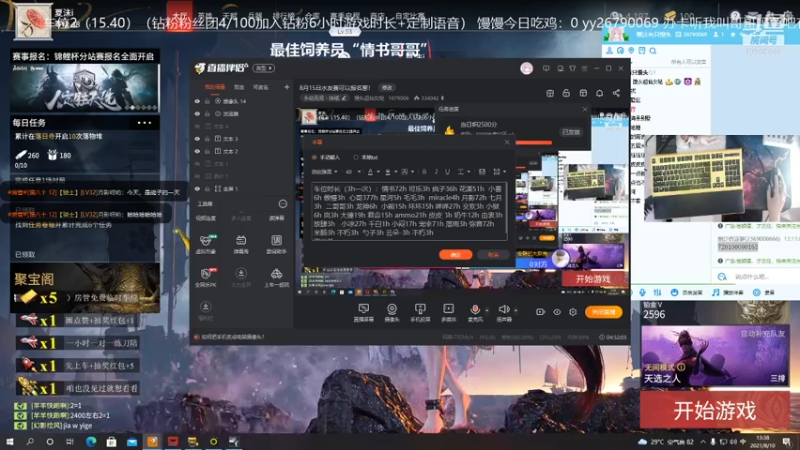Open the last toolbar layout dropdown
800x450 pixels.
point(499,172)
